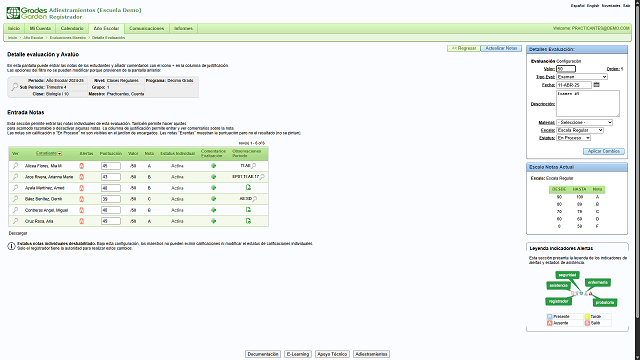
Task: Click the Salir link
Action: coord(627,6)
